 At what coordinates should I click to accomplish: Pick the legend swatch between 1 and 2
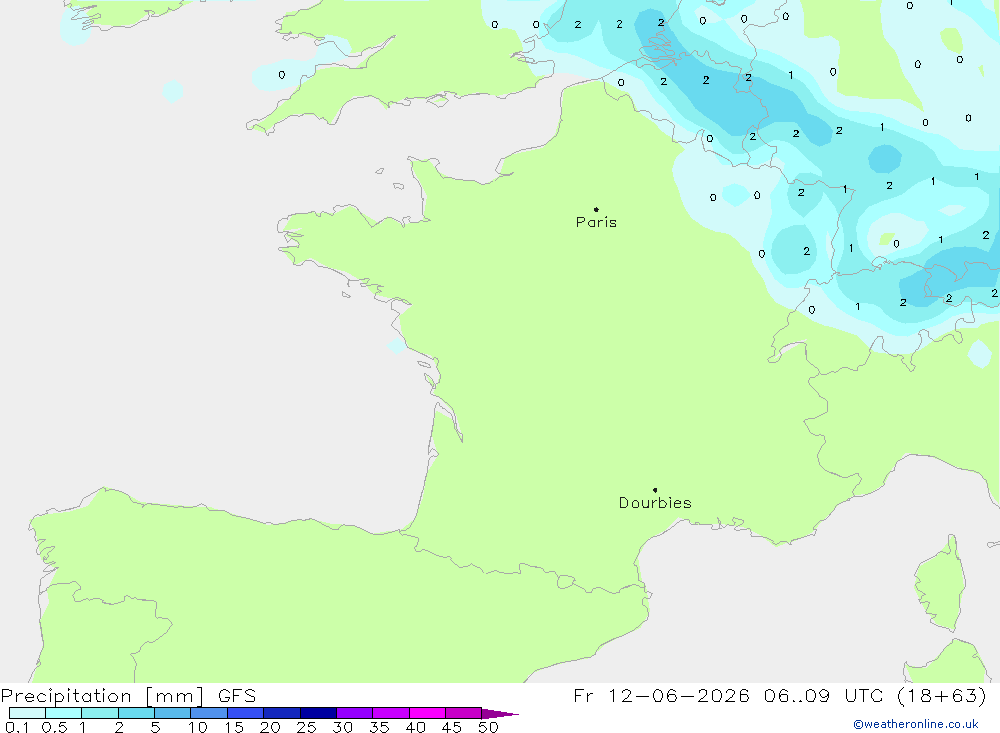pyautogui.click(x=100, y=713)
